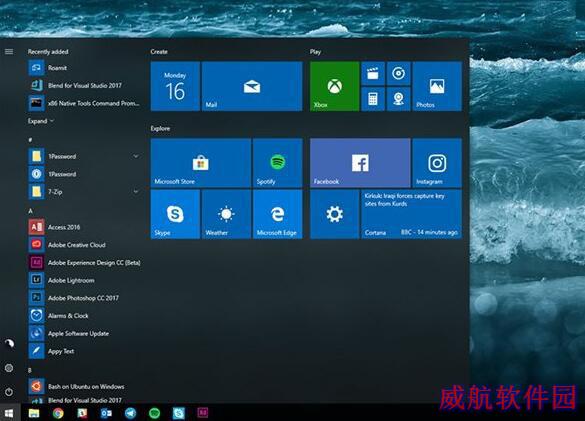Open the Mail tile
The width and height of the screenshot is (585, 421).
point(252,86)
